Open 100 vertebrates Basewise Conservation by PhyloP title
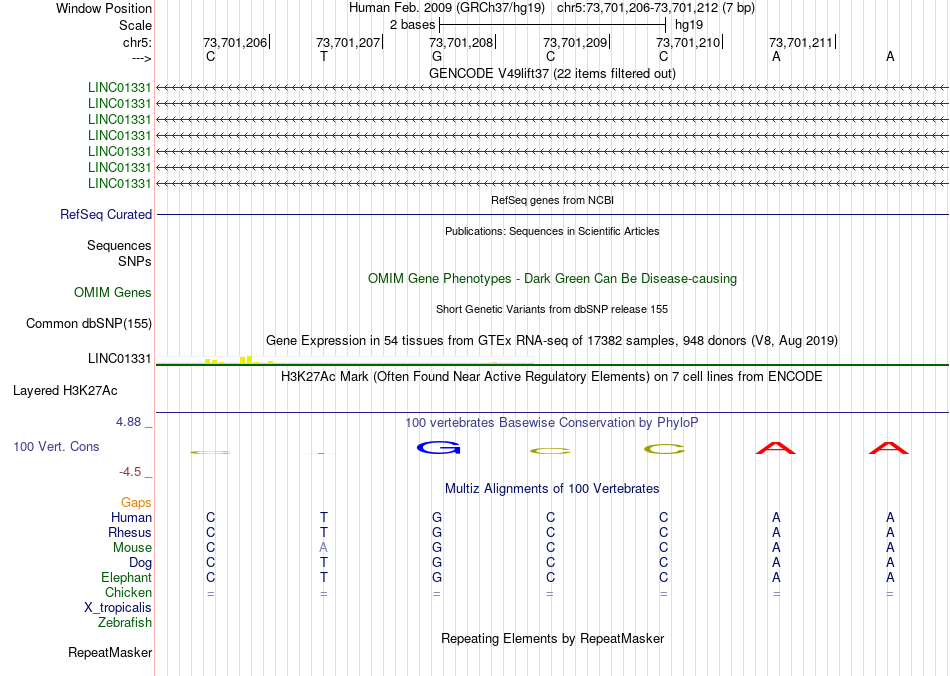This screenshot has height=676, width=950. 552,423
